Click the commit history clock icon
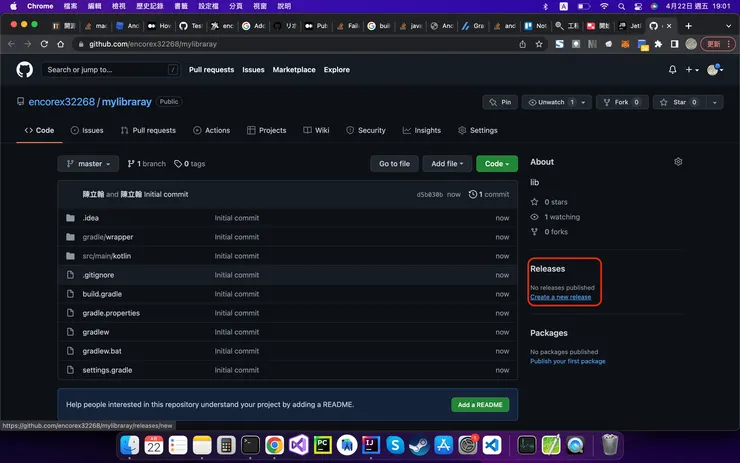Image resolution: width=740 pixels, height=463 pixels. pos(473,194)
